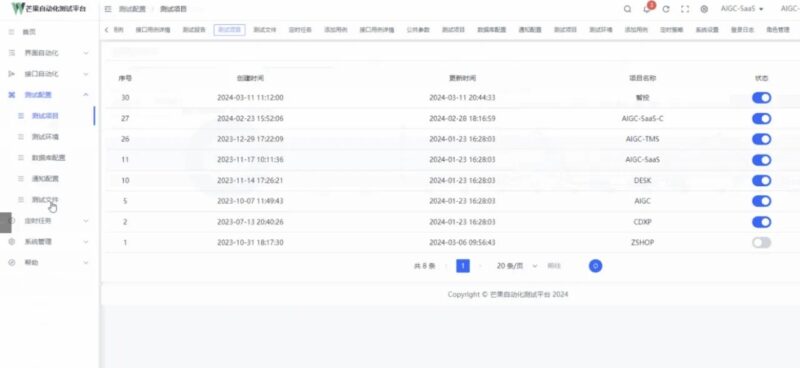800x368 pixels.
Task: Click creation time 2023-12-29 17:22:09
Action: click(251, 139)
